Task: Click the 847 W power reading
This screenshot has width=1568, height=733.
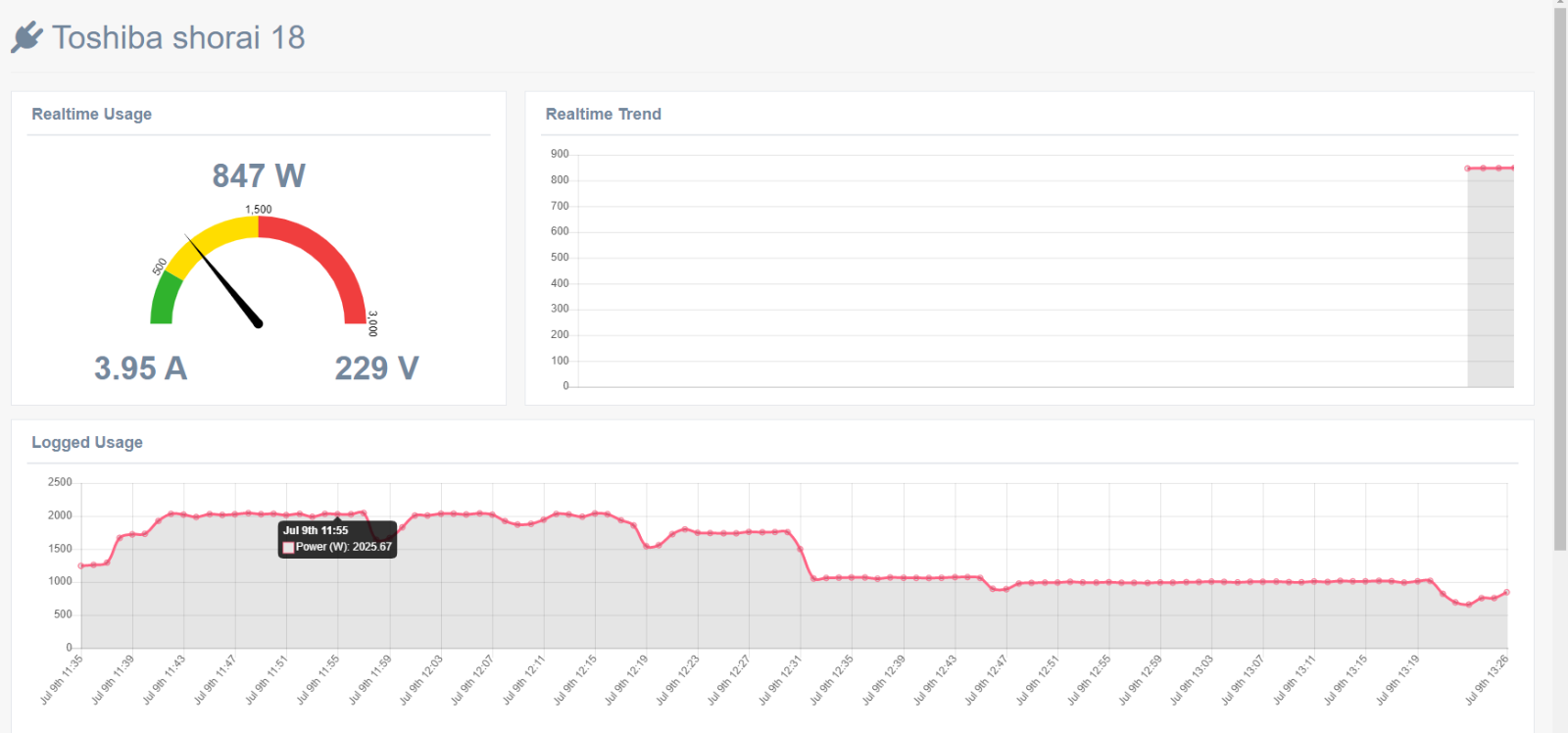Action: [259, 175]
